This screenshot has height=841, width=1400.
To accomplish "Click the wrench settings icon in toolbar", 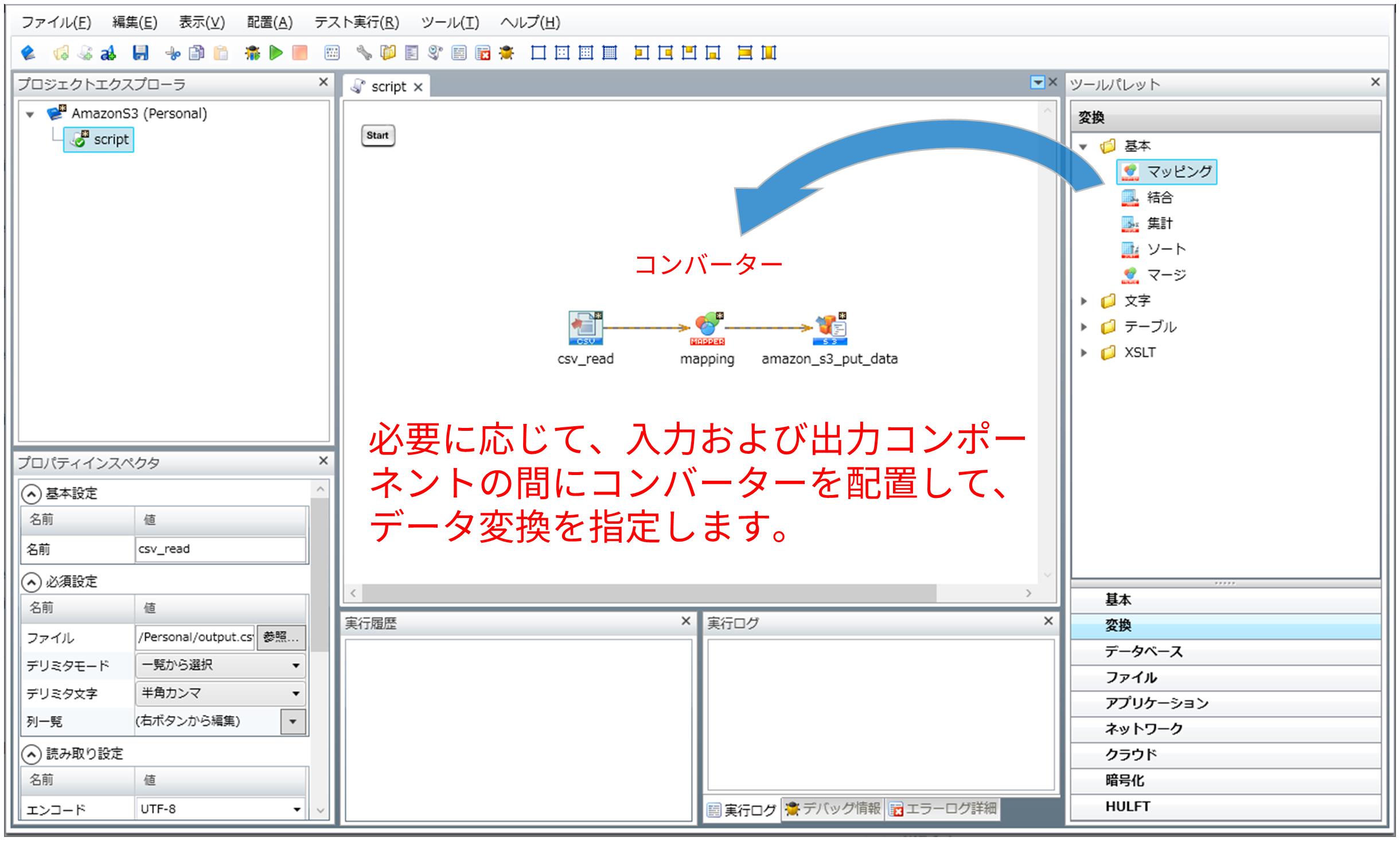I will (x=364, y=53).
